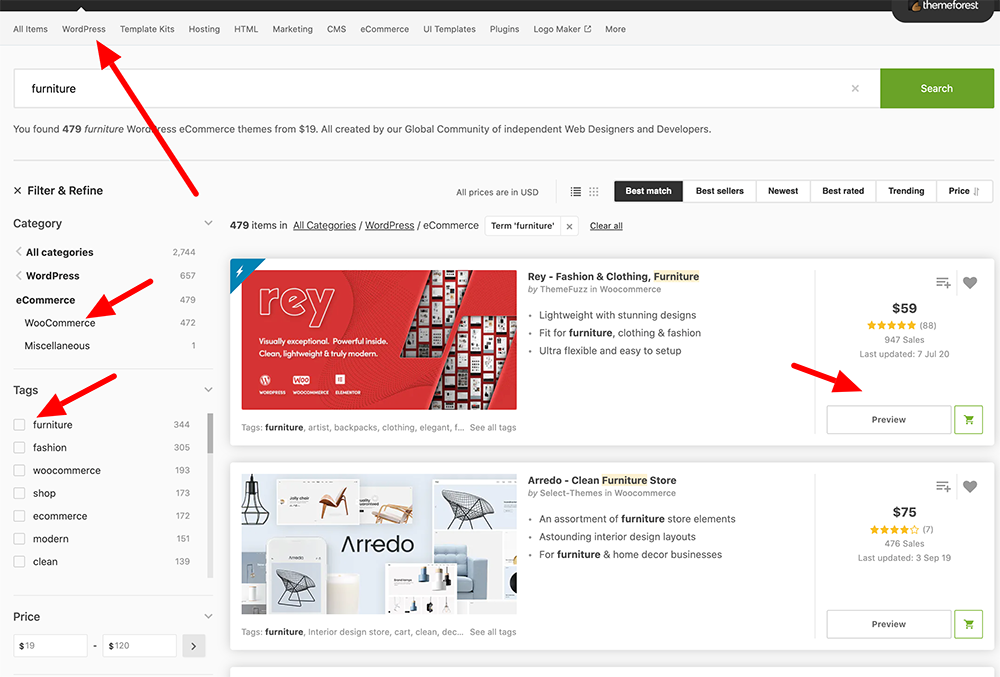
Task: Add Arredo theme to cart
Action: pos(969,624)
